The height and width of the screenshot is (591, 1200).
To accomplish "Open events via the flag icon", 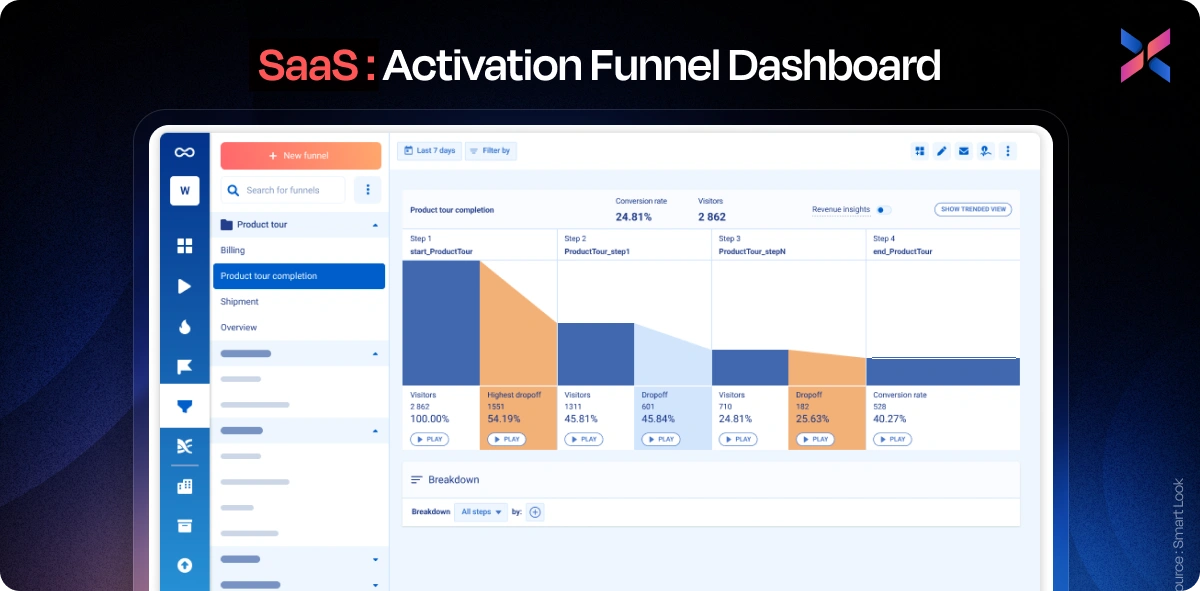I will coord(184,366).
